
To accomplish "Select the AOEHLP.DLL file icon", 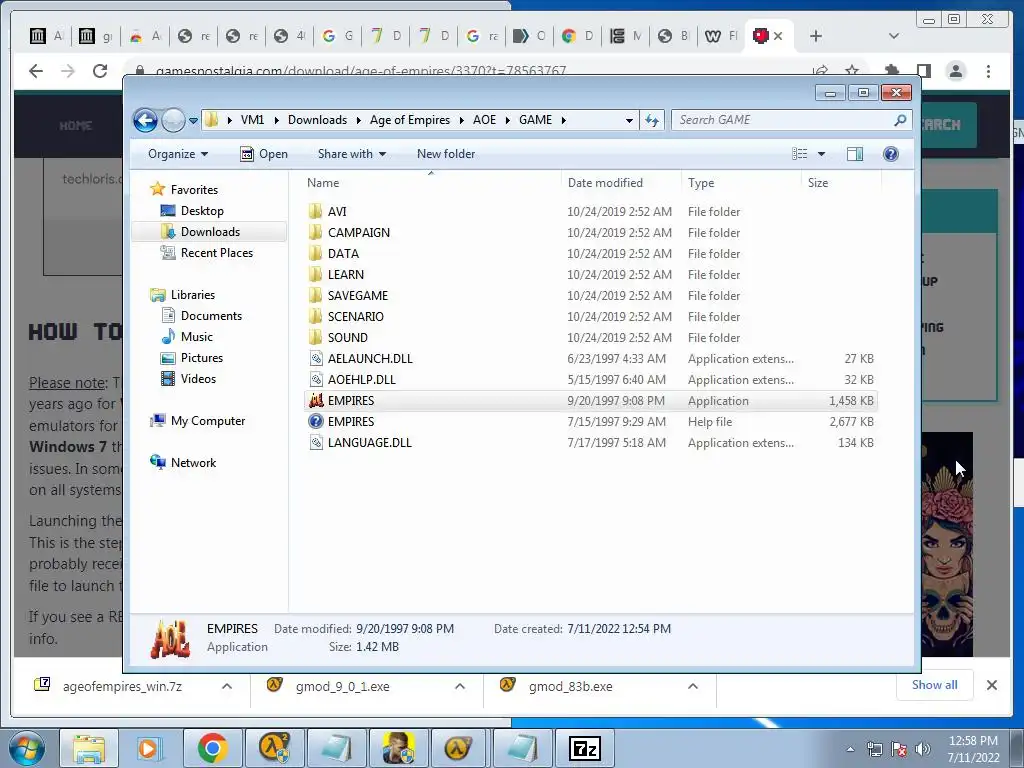I will point(315,379).
